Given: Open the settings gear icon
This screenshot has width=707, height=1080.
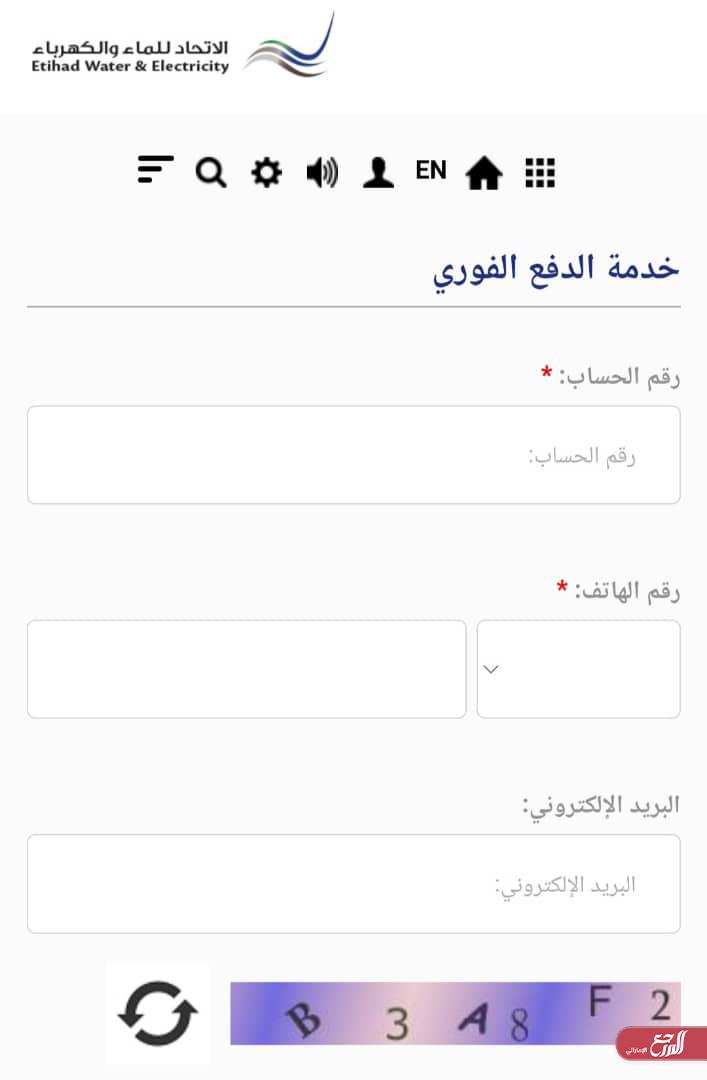Looking at the screenshot, I should point(266,173).
